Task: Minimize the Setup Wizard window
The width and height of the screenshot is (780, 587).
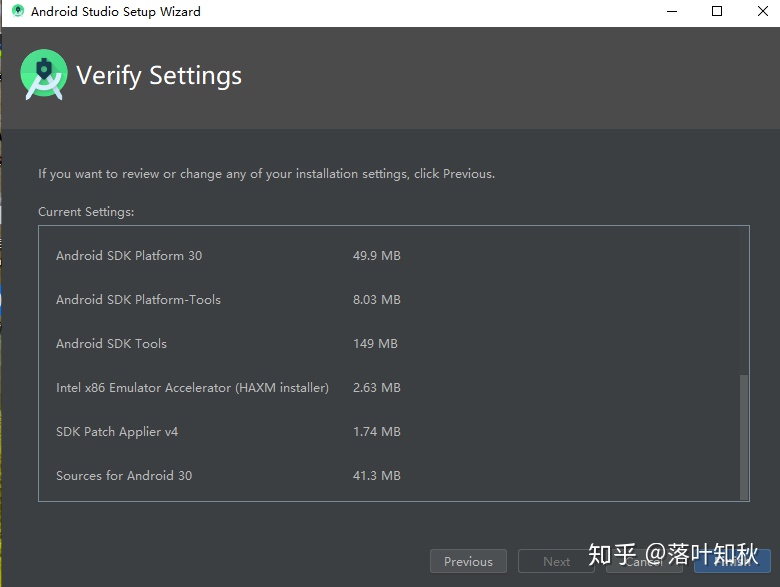Action: (672, 11)
